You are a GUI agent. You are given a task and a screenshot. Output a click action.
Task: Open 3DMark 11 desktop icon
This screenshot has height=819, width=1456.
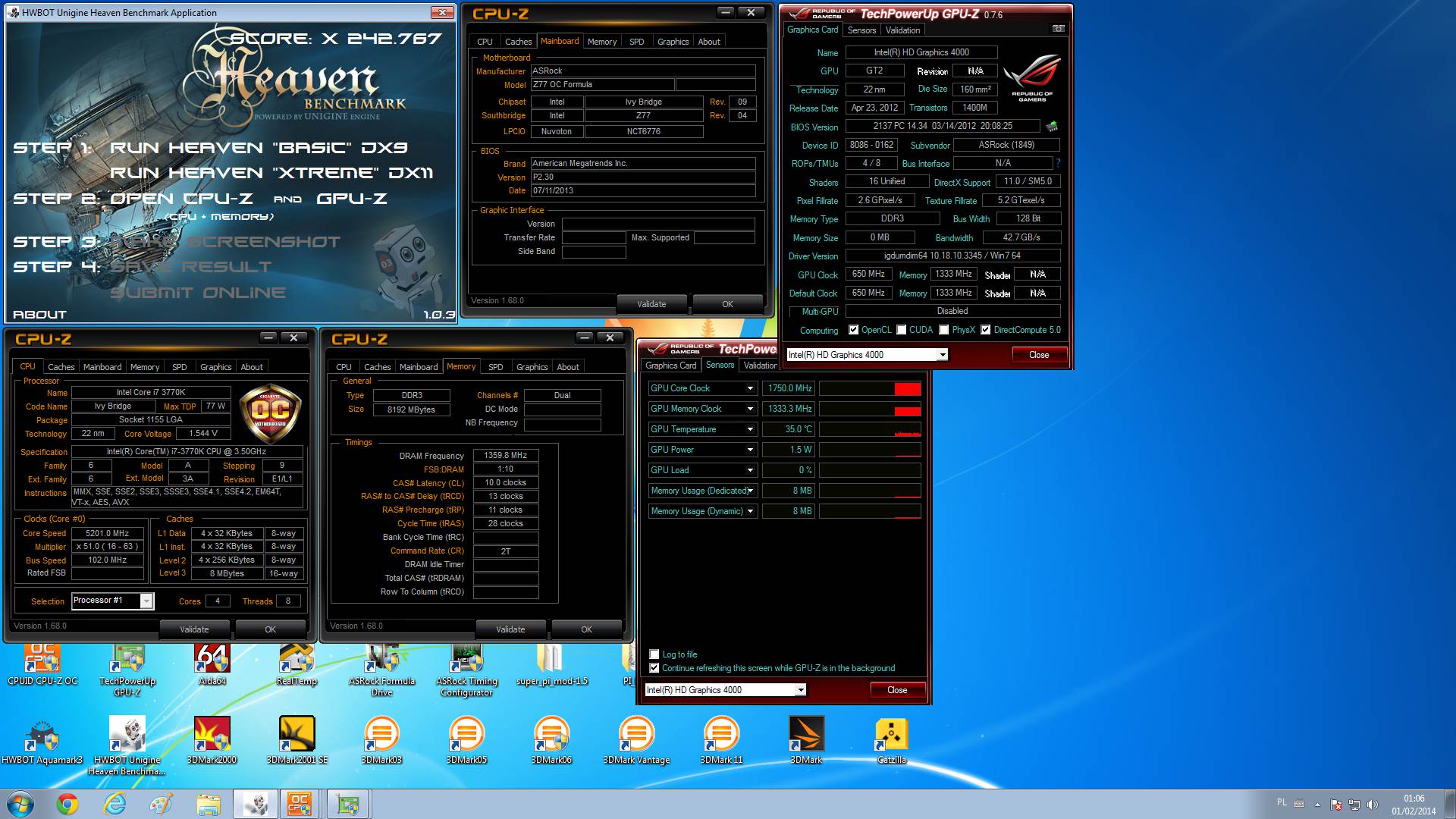pyautogui.click(x=721, y=741)
